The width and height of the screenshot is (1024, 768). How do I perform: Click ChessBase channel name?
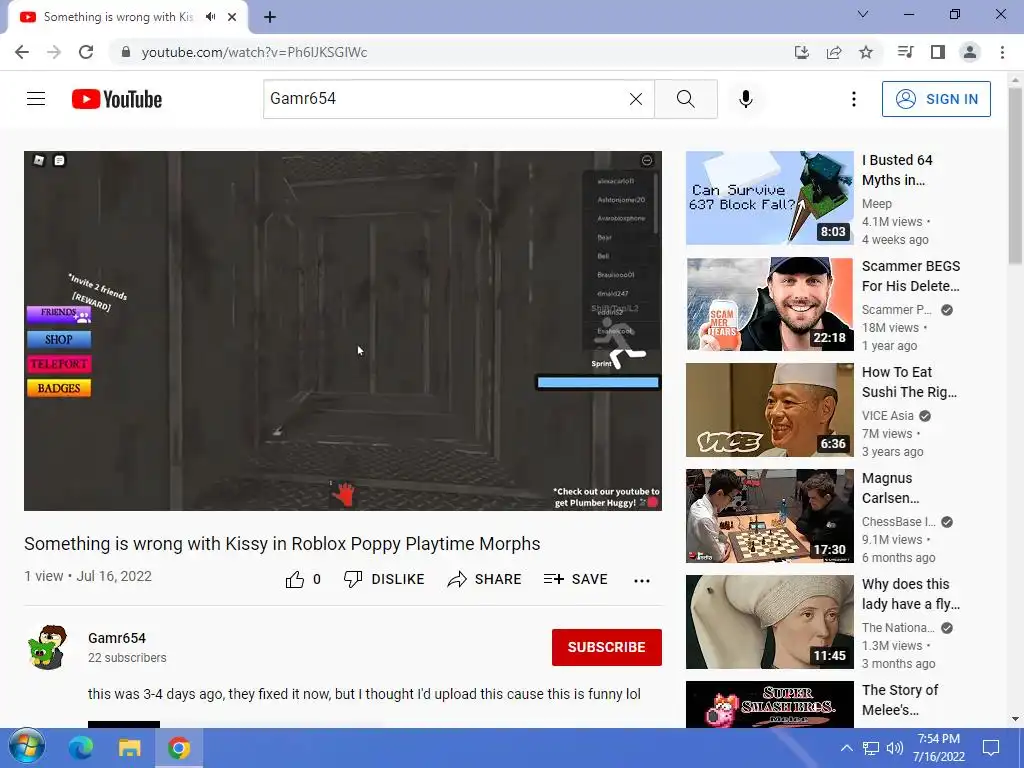[899, 522]
